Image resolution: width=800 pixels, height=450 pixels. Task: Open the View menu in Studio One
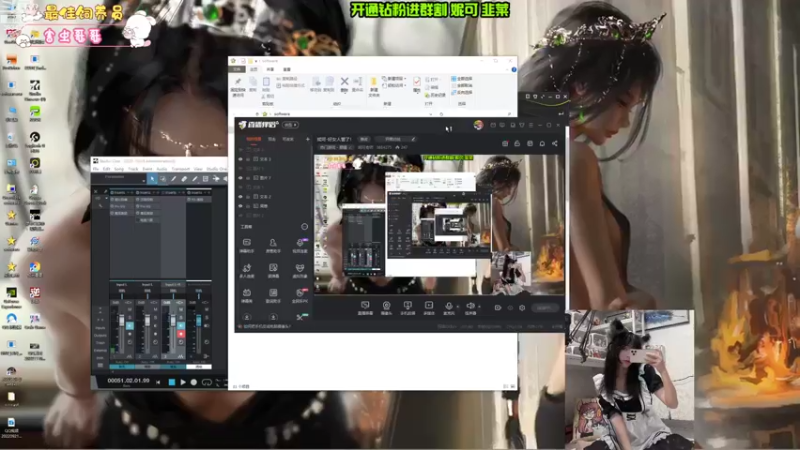[198, 169]
